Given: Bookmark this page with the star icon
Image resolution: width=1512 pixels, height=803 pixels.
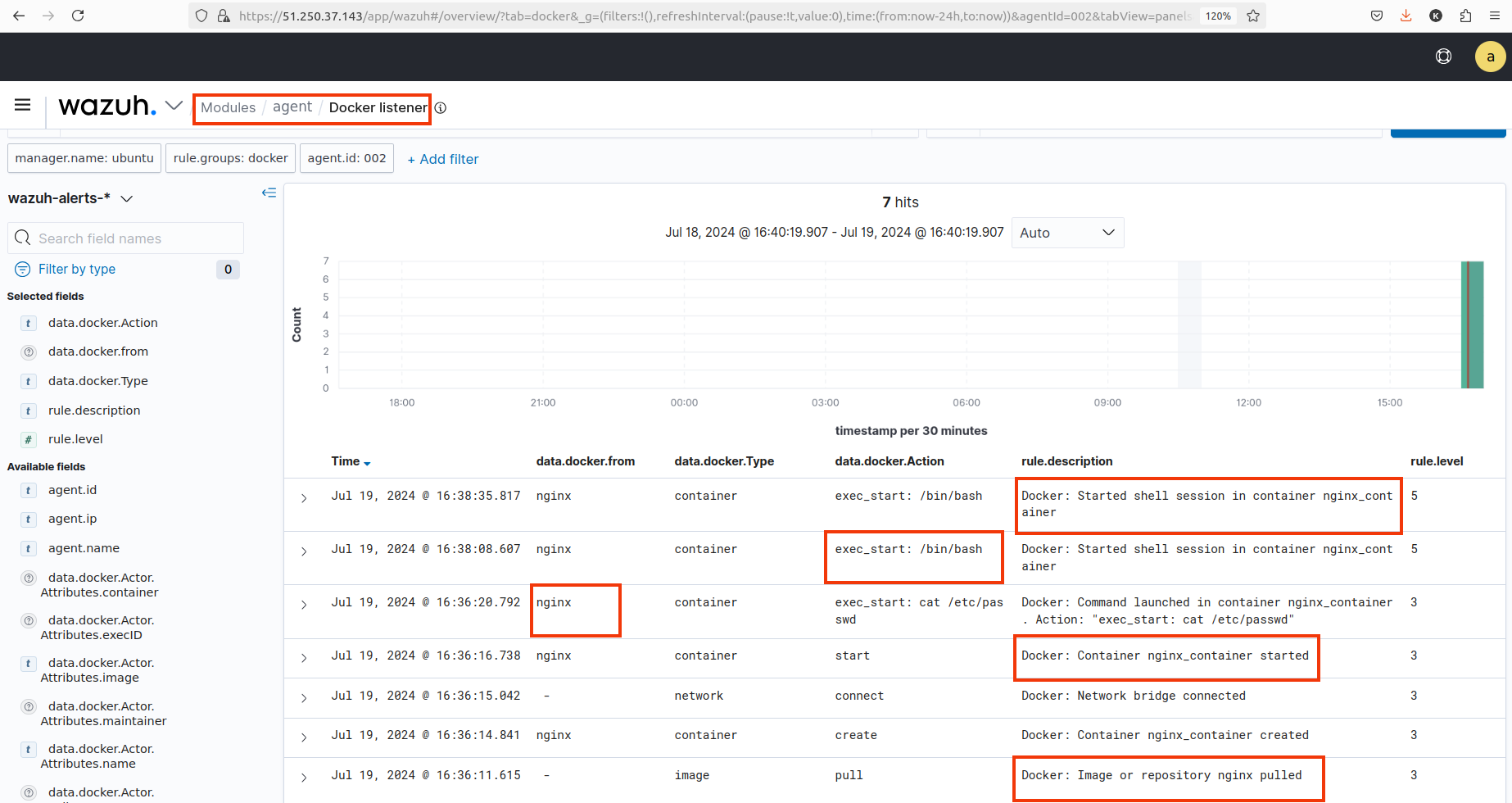Looking at the screenshot, I should tap(1253, 16).
